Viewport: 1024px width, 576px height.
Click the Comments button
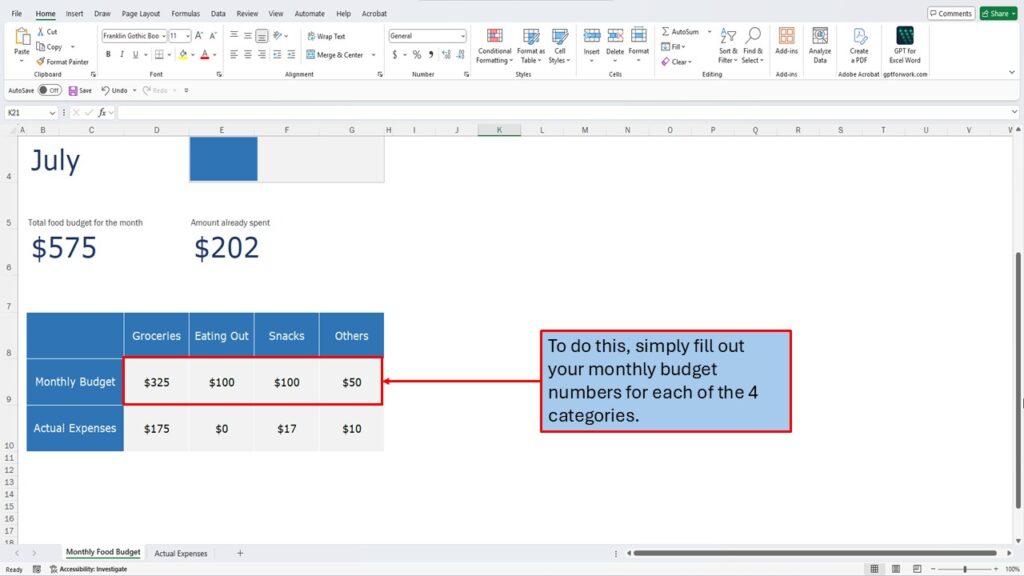pyautogui.click(x=950, y=13)
